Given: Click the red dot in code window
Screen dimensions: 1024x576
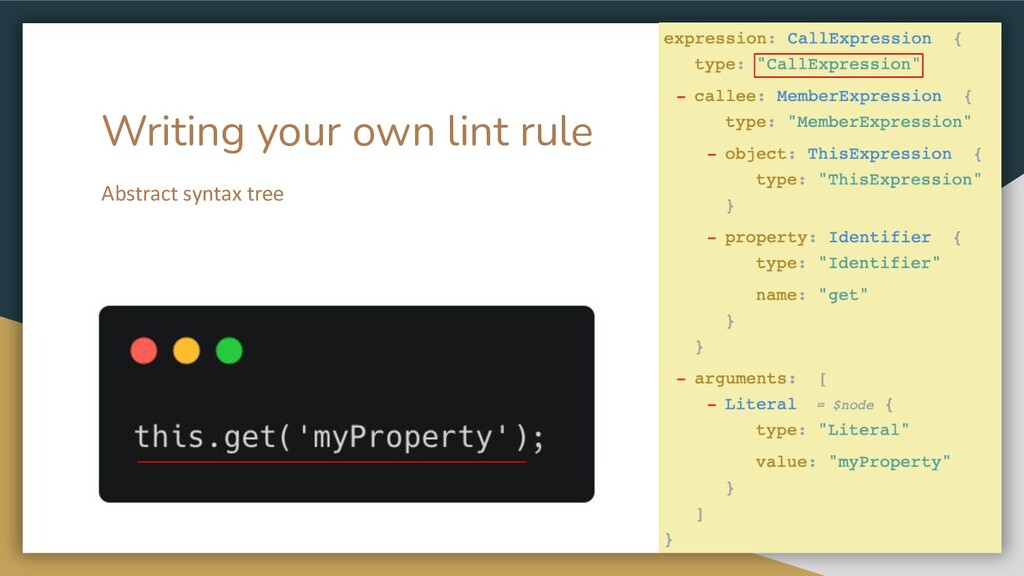Looking at the screenshot, I should 144,351.
